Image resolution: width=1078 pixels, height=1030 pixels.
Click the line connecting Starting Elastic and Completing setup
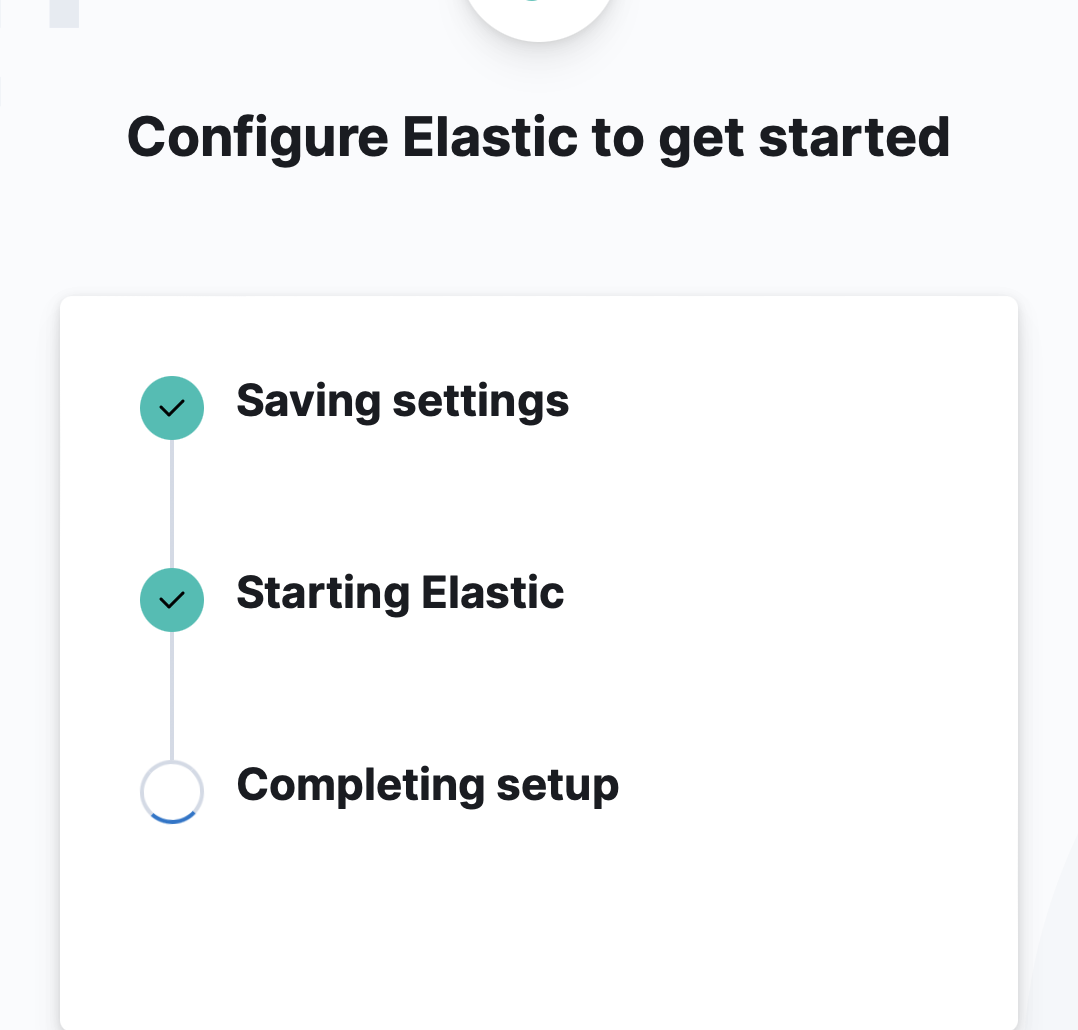(x=172, y=696)
